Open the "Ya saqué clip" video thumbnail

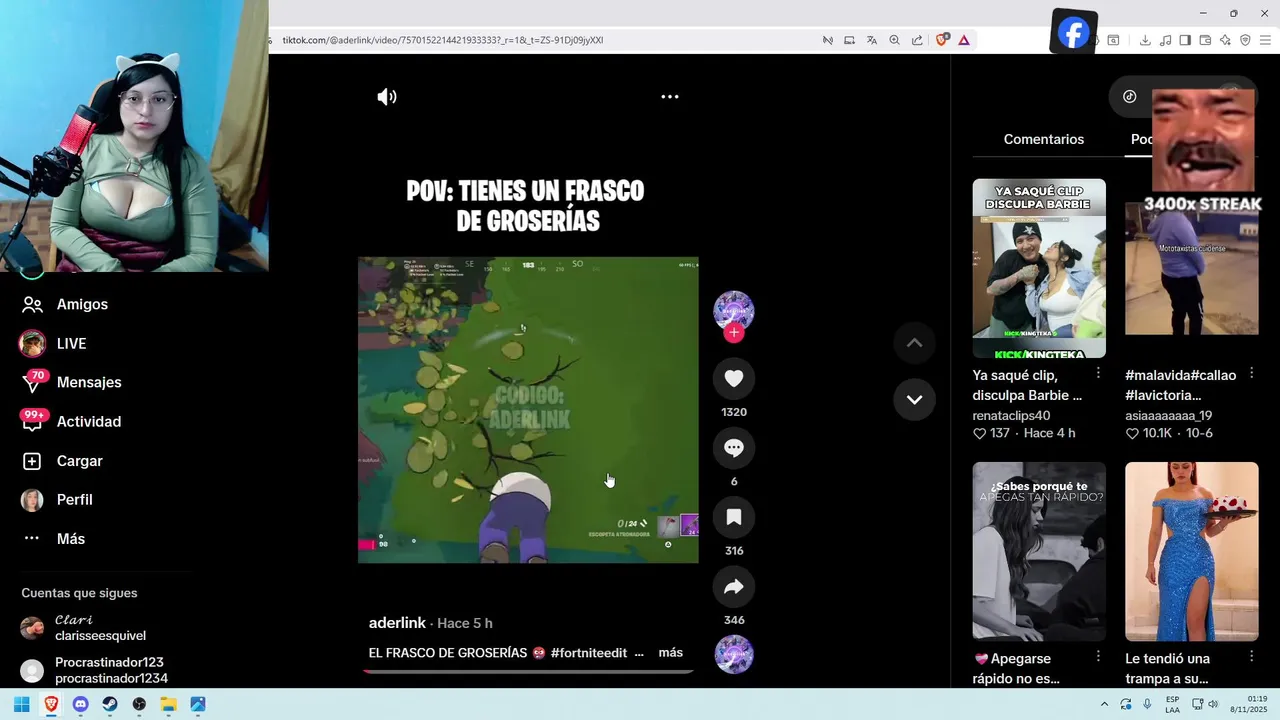(x=1039, y=268)
